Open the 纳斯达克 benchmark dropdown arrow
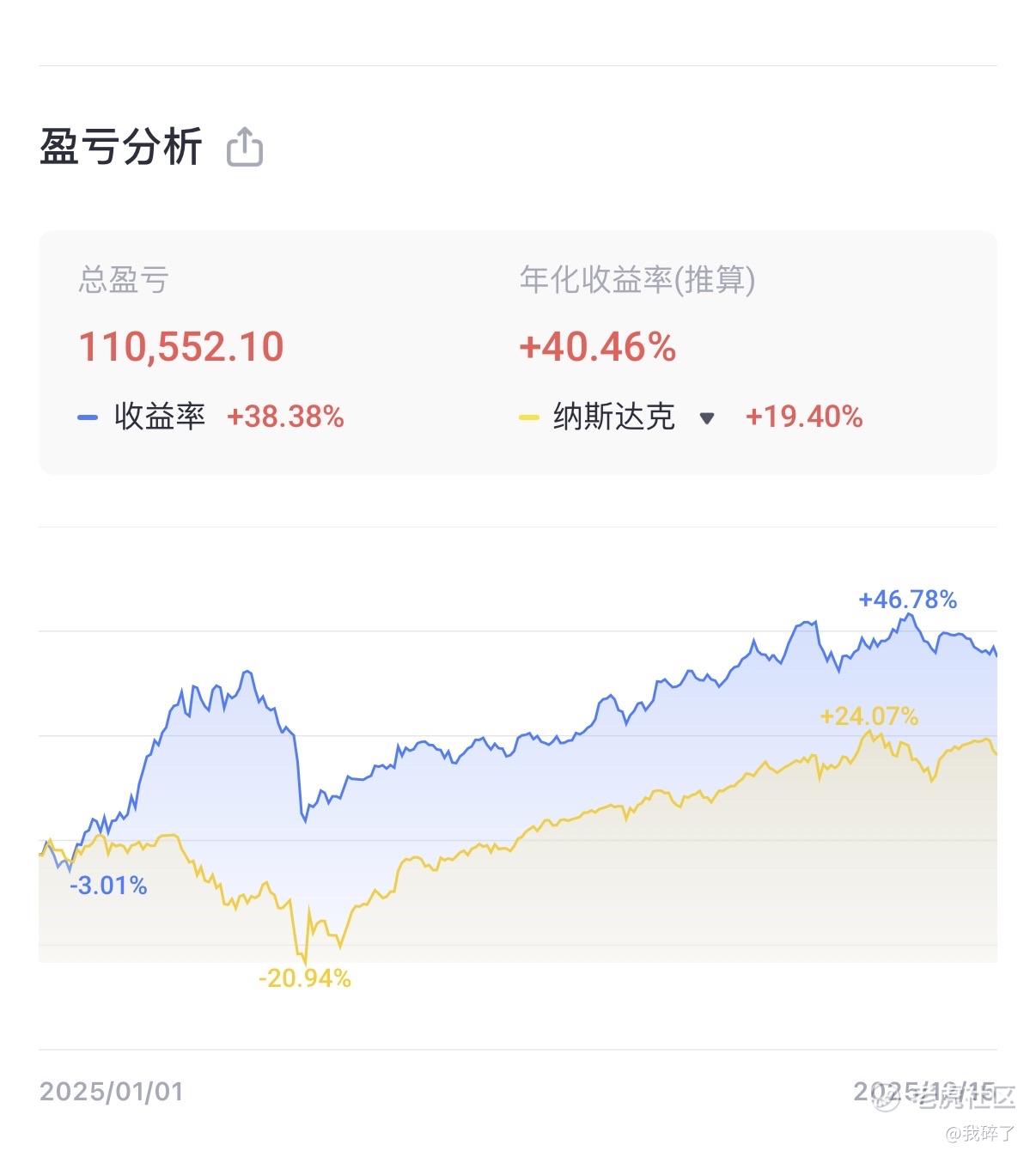 click(x=707, y=418)
